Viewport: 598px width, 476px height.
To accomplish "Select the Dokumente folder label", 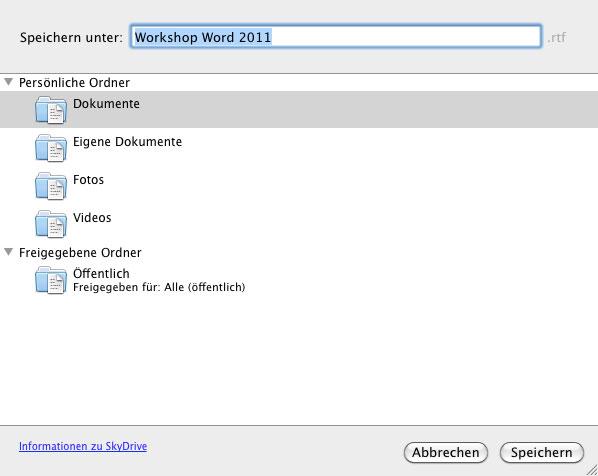I will click(106, 104).
